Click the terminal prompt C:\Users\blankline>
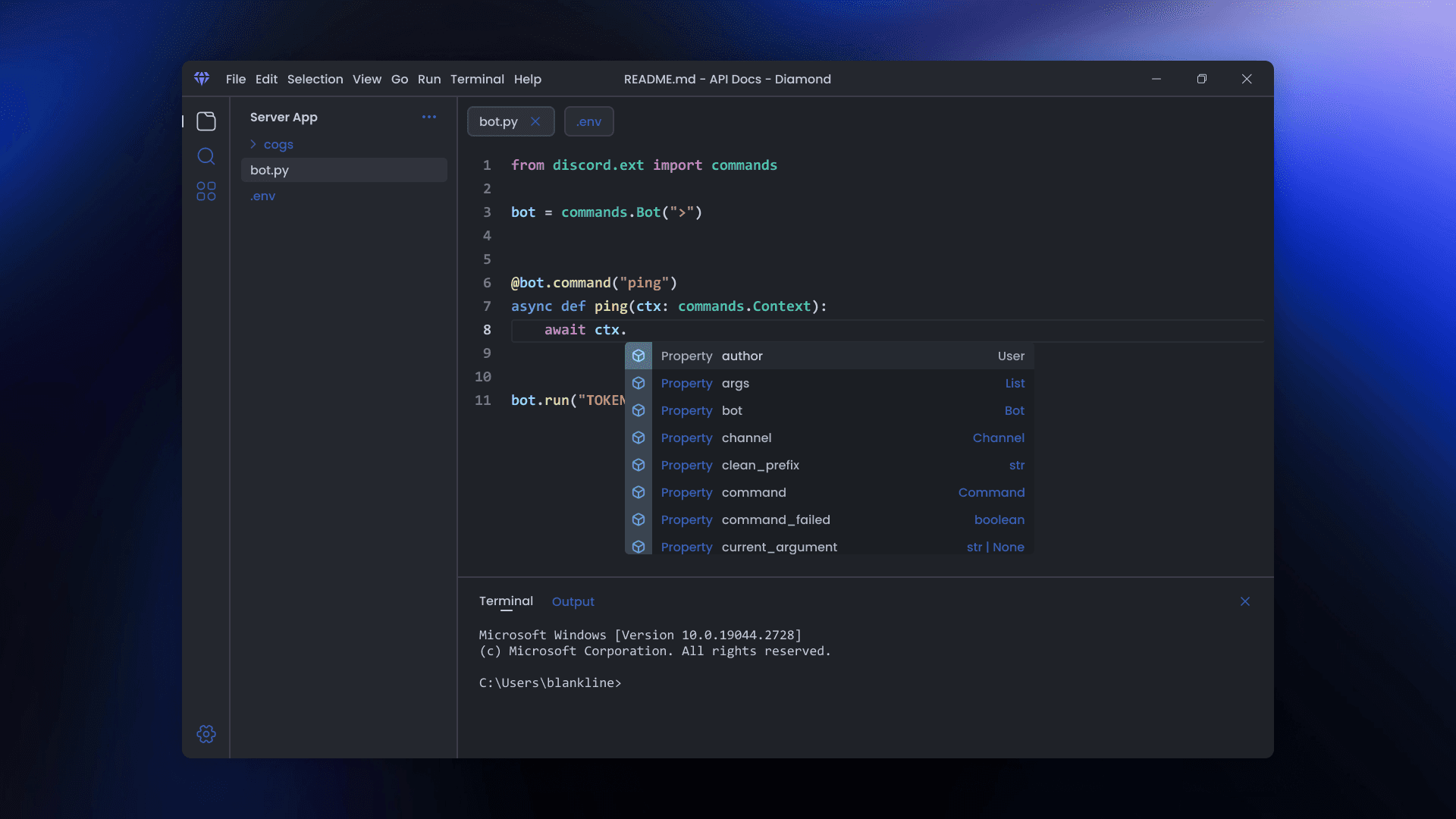 (550, 683)
